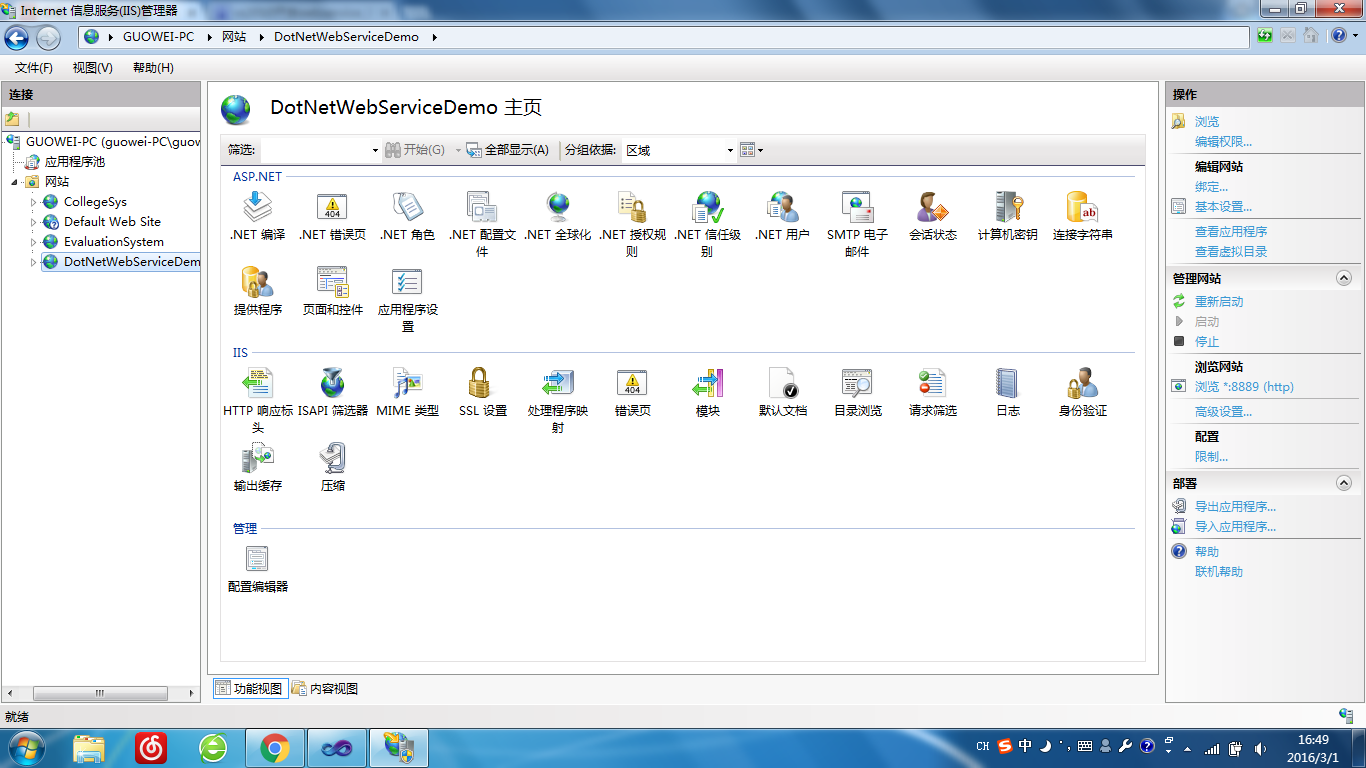Click the 筛选 filter input field
The height and width of the screenshot is (768, 1366).
pyautogui.click(x=313, y=150)
